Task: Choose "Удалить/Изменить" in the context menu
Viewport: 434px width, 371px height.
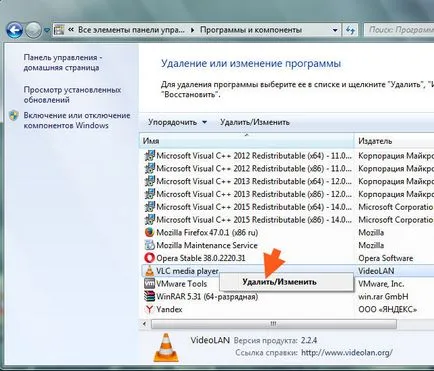Action: pyautogui.click(x=286, y=282)
